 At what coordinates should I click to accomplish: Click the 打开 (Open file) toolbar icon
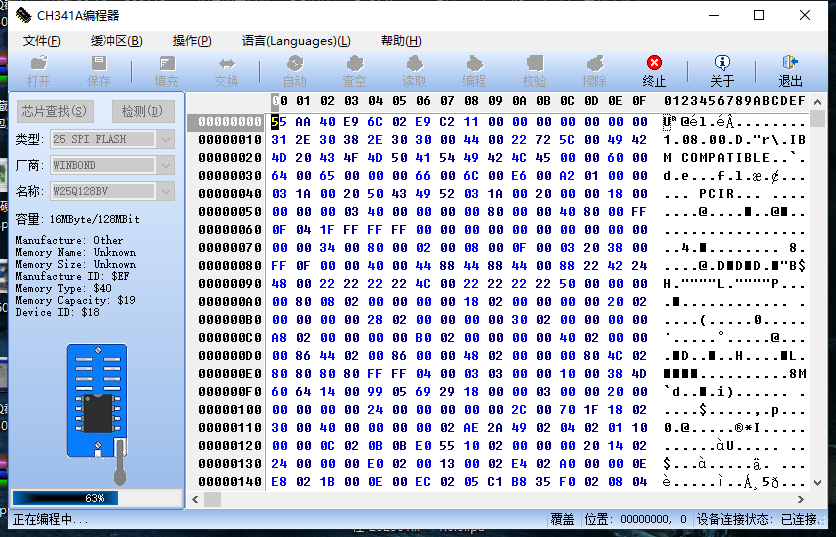[39, 70]
